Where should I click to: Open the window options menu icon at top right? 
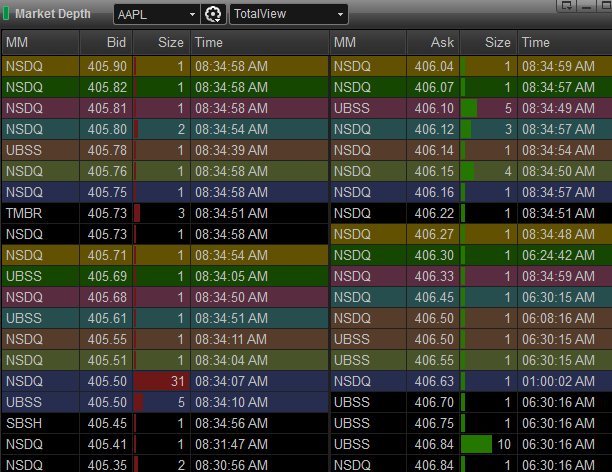566,5
